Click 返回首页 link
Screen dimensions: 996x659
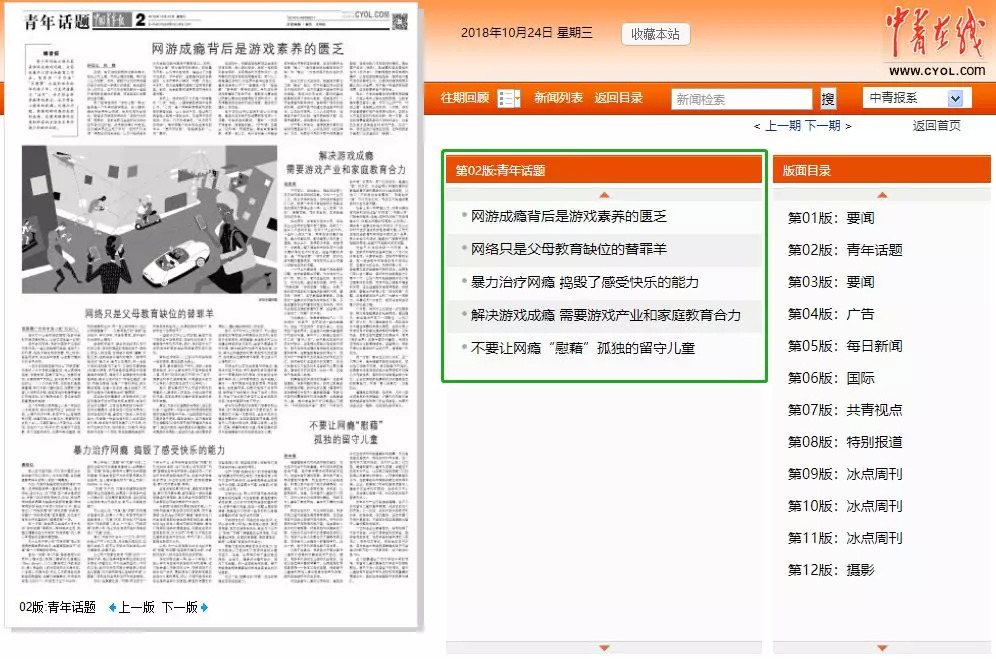[936, 126]
